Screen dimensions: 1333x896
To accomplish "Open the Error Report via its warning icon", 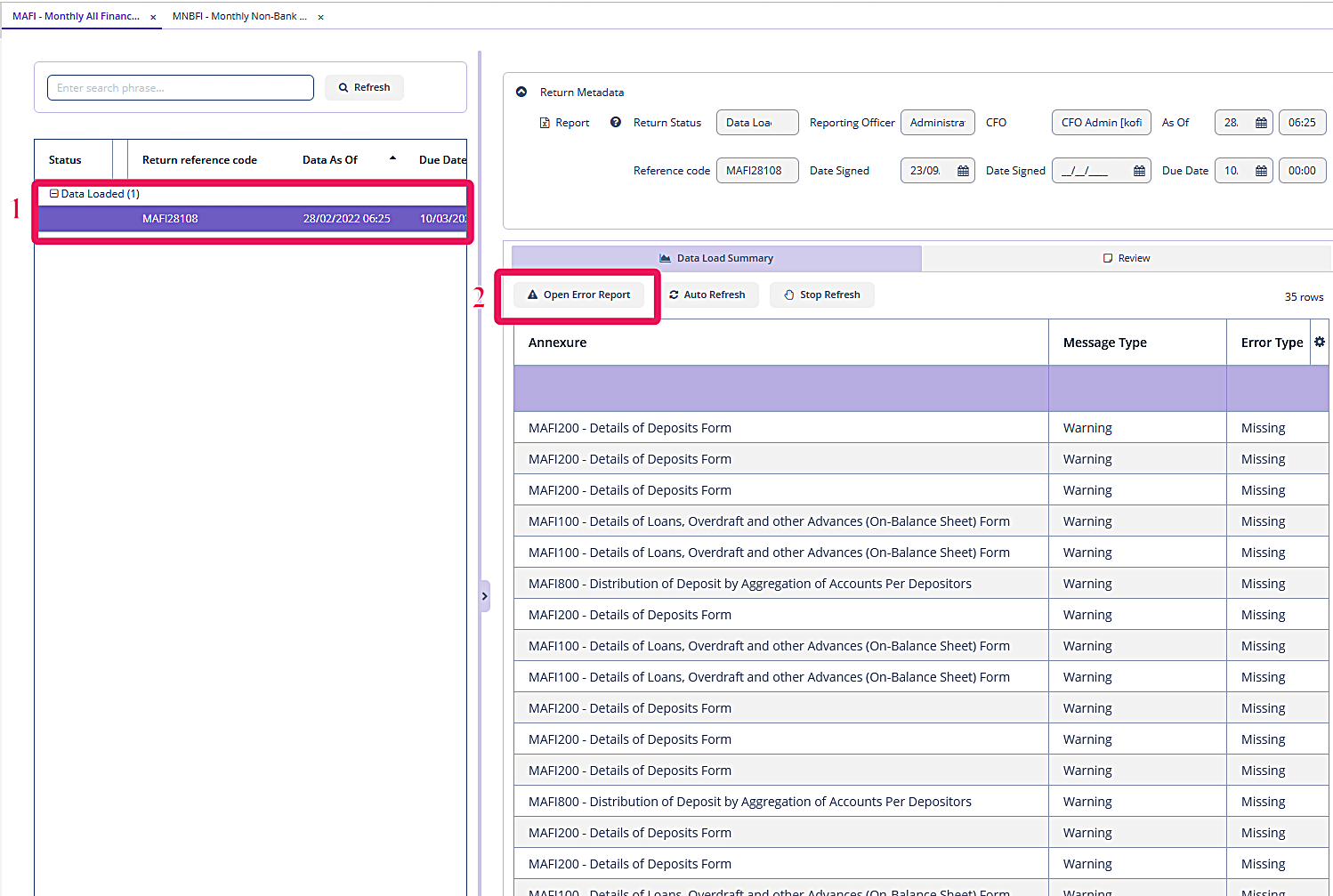I will [533, 295].
